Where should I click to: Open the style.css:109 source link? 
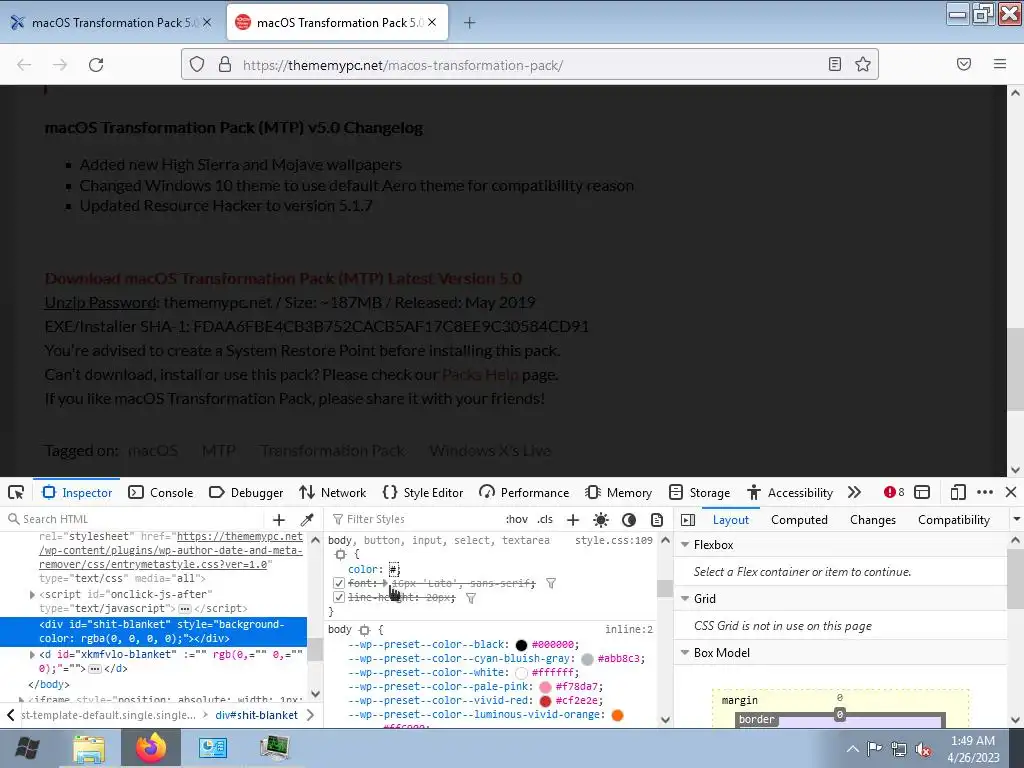613,540
